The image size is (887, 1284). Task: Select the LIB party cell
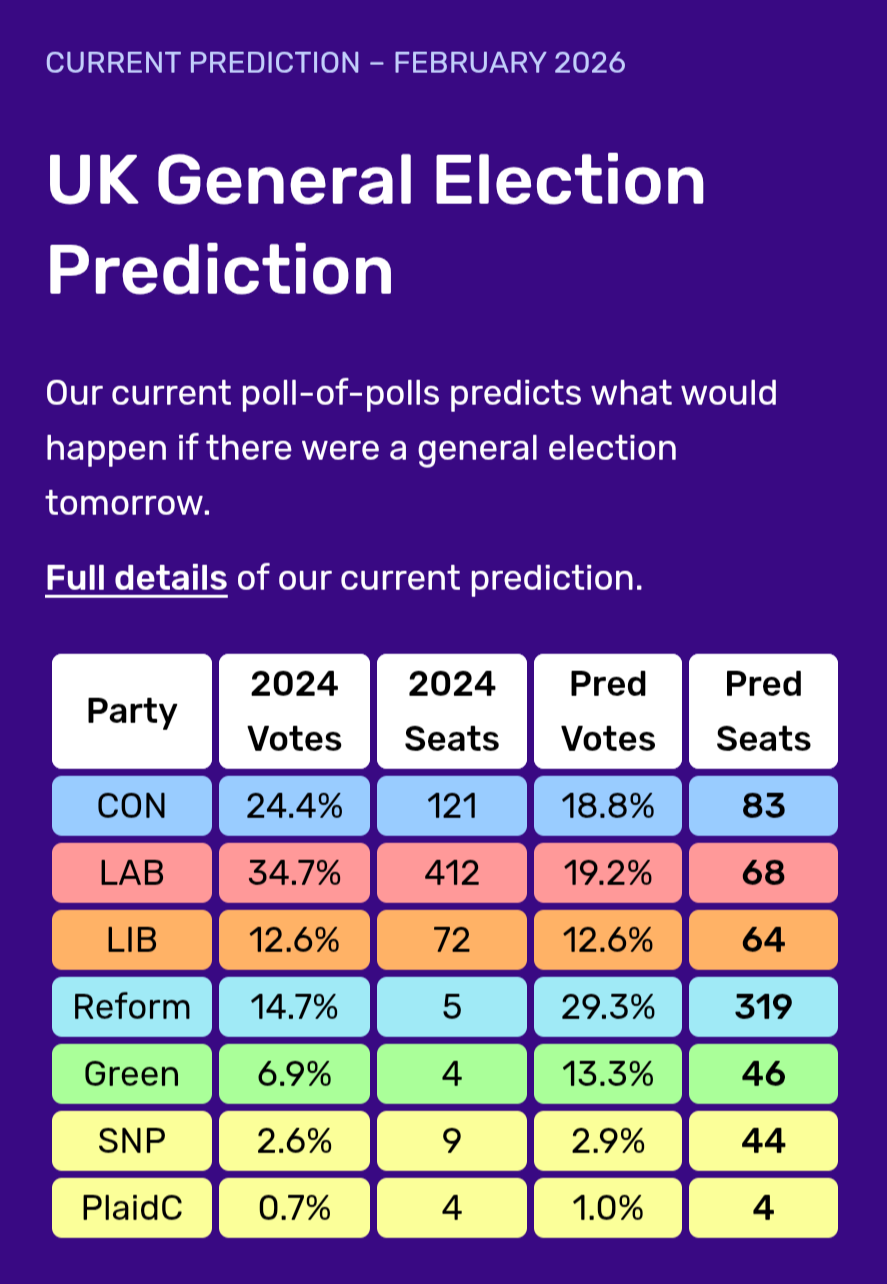point(132,940)
